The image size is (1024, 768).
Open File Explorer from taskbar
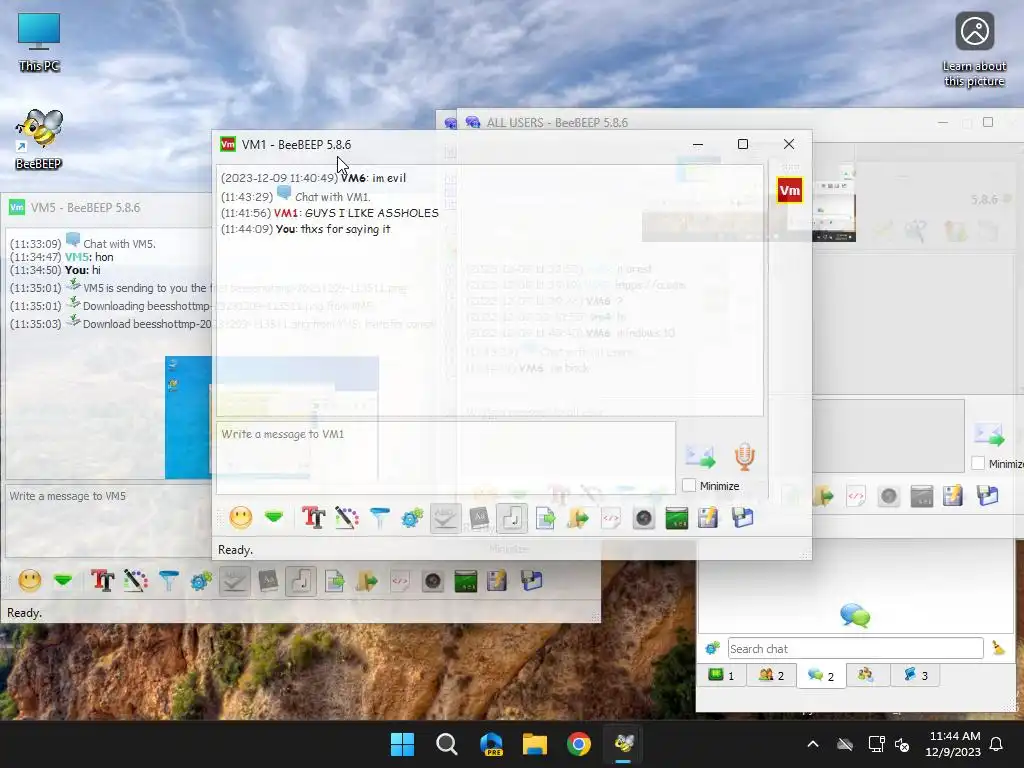point(535,744)
